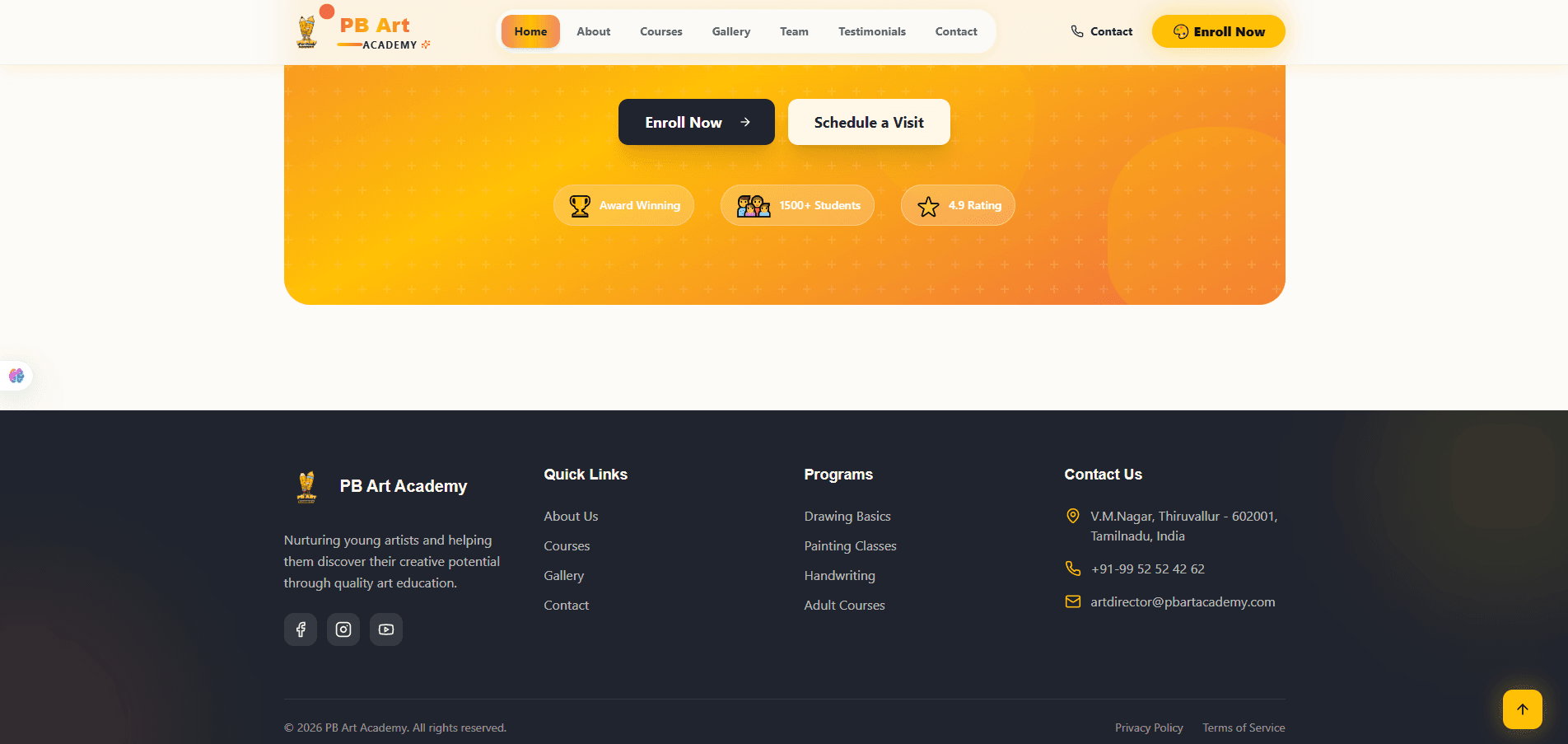1568x744 pixels.
Task: Open YouTube social icon in footer
Action: pos(386,629)
